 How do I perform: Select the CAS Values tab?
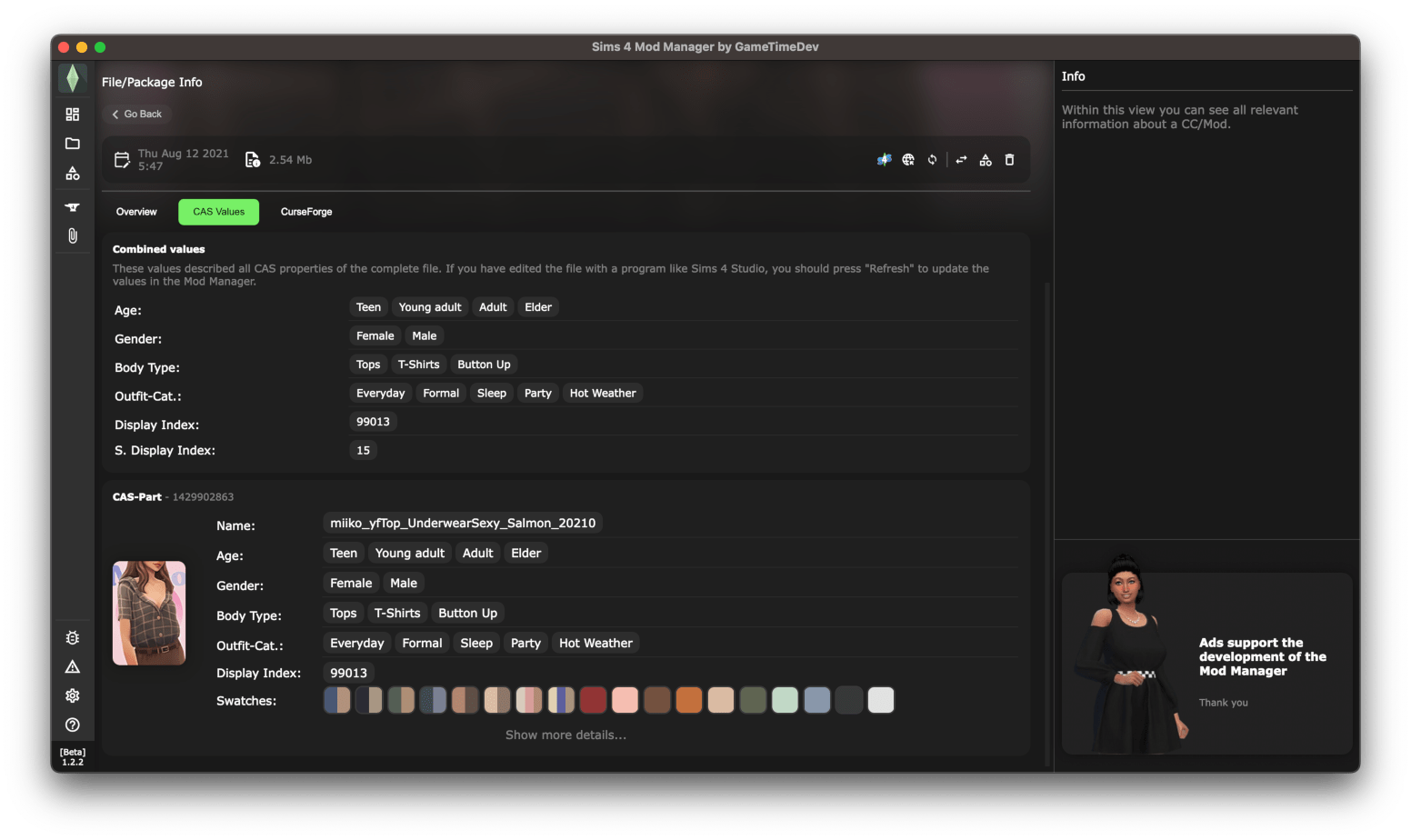click(218, 212)
